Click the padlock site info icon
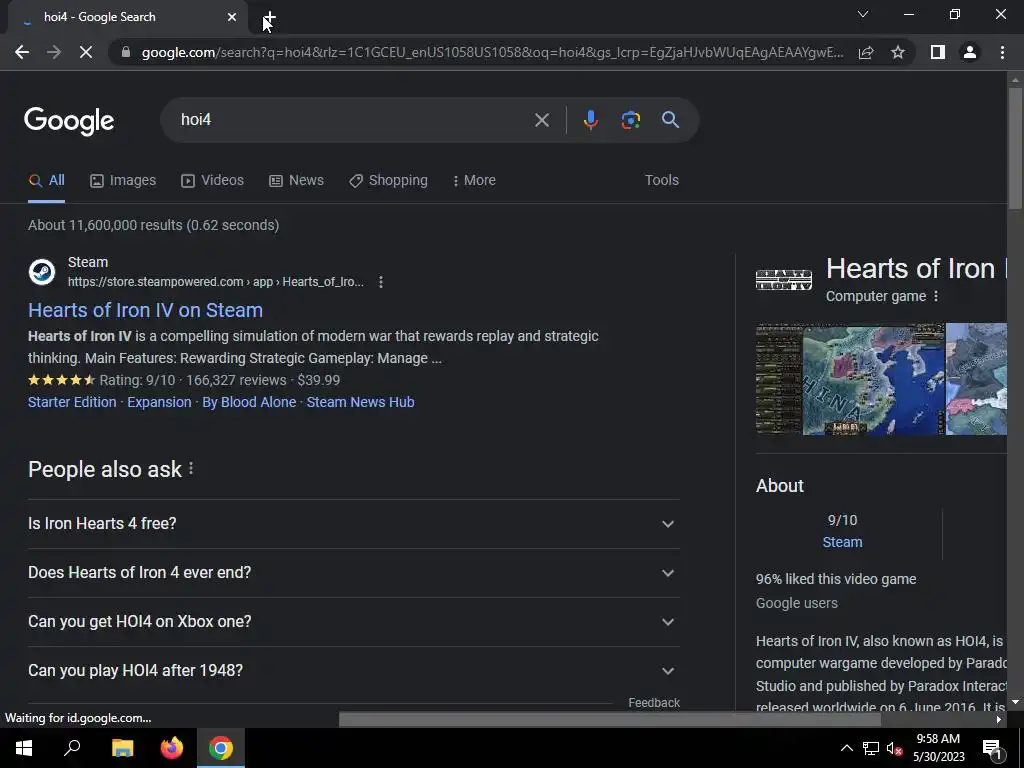Image resolution: width=1024 pixels, height=768 pixels. coord(126,52)
